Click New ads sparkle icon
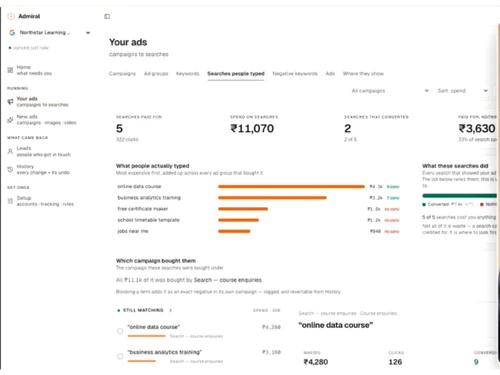The width and height of the screenshot is (500, 375). [x=10, y=120]
